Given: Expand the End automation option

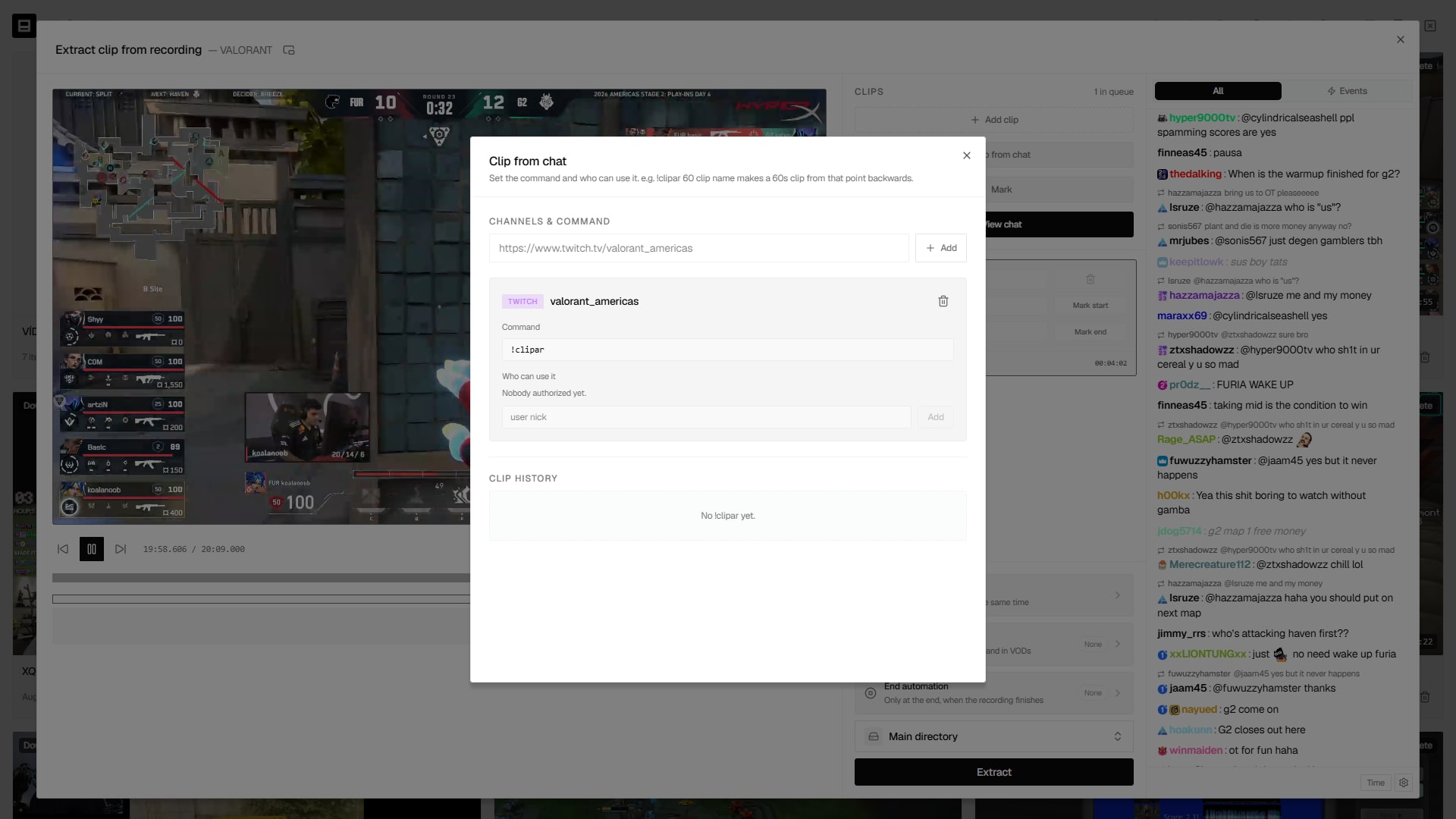Looking at the screenshot, I should point(994,693).
